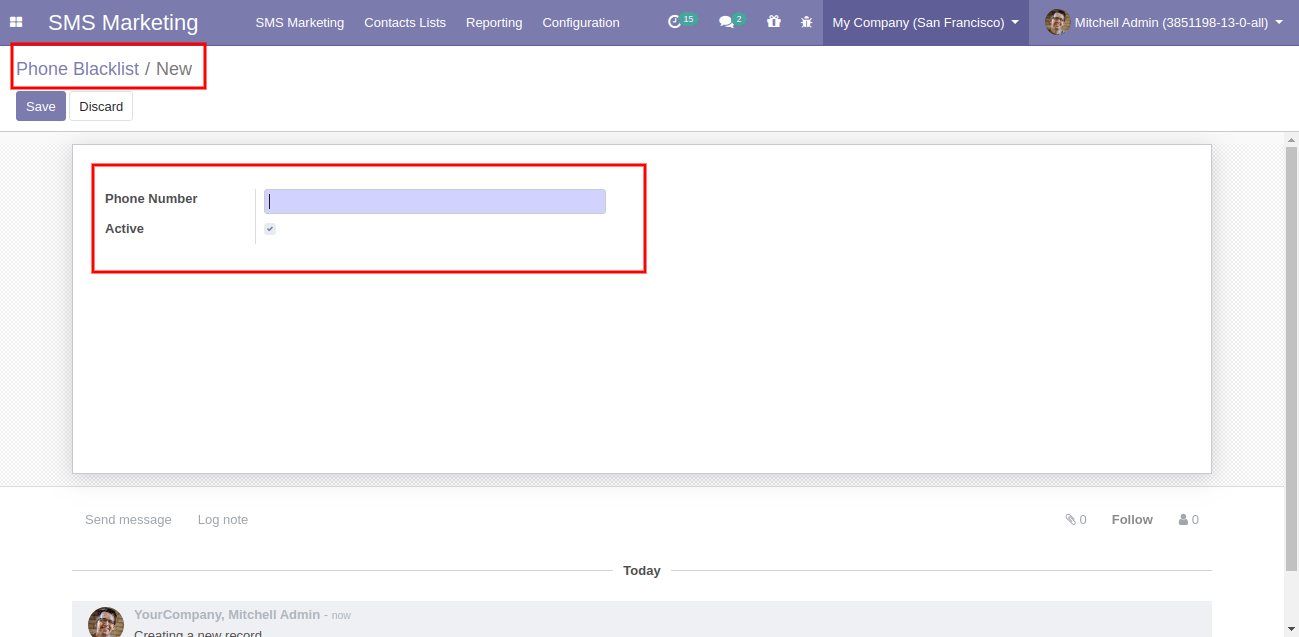This screenshot has height=637, width=1299.
Task: Open the apps grid home menu icon
Action: tap(16, 22)
